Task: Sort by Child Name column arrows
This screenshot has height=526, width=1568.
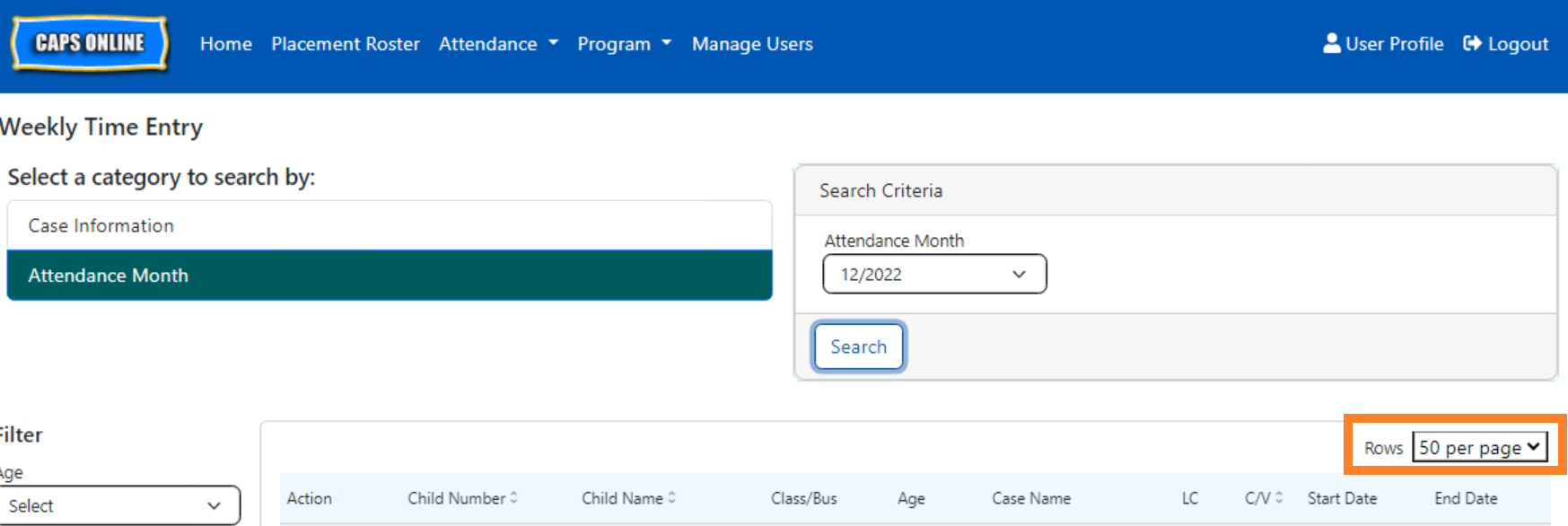Action: click(x=671, y=497)
